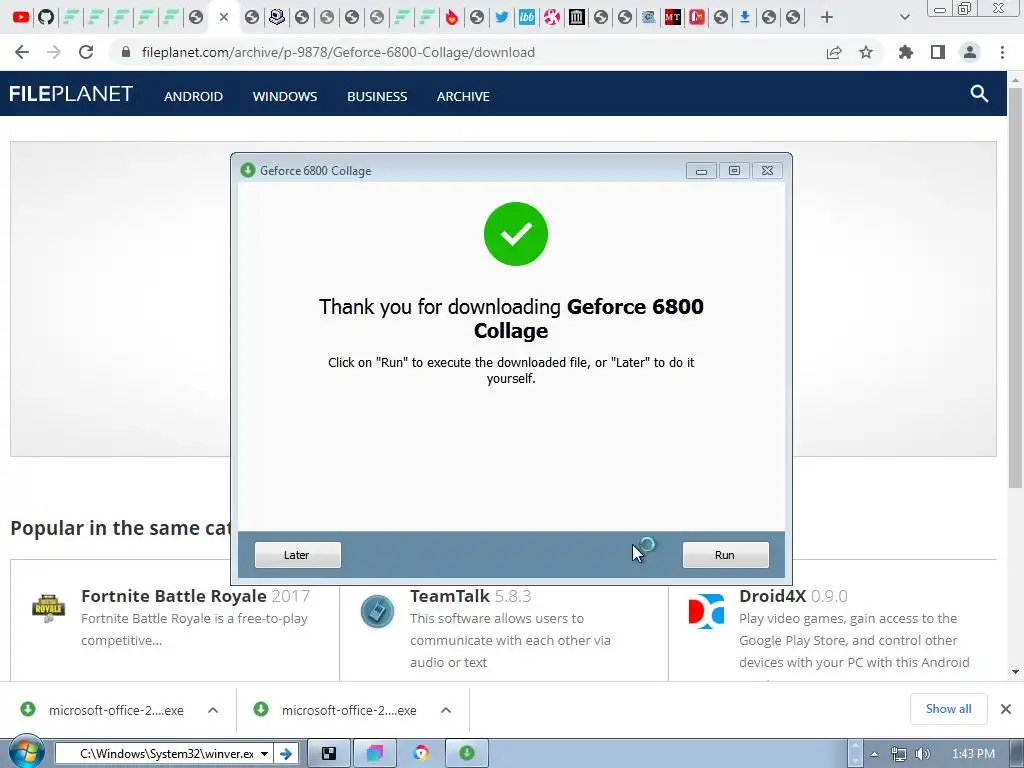Switch to the GitHub tab

[x=46, y=17]
